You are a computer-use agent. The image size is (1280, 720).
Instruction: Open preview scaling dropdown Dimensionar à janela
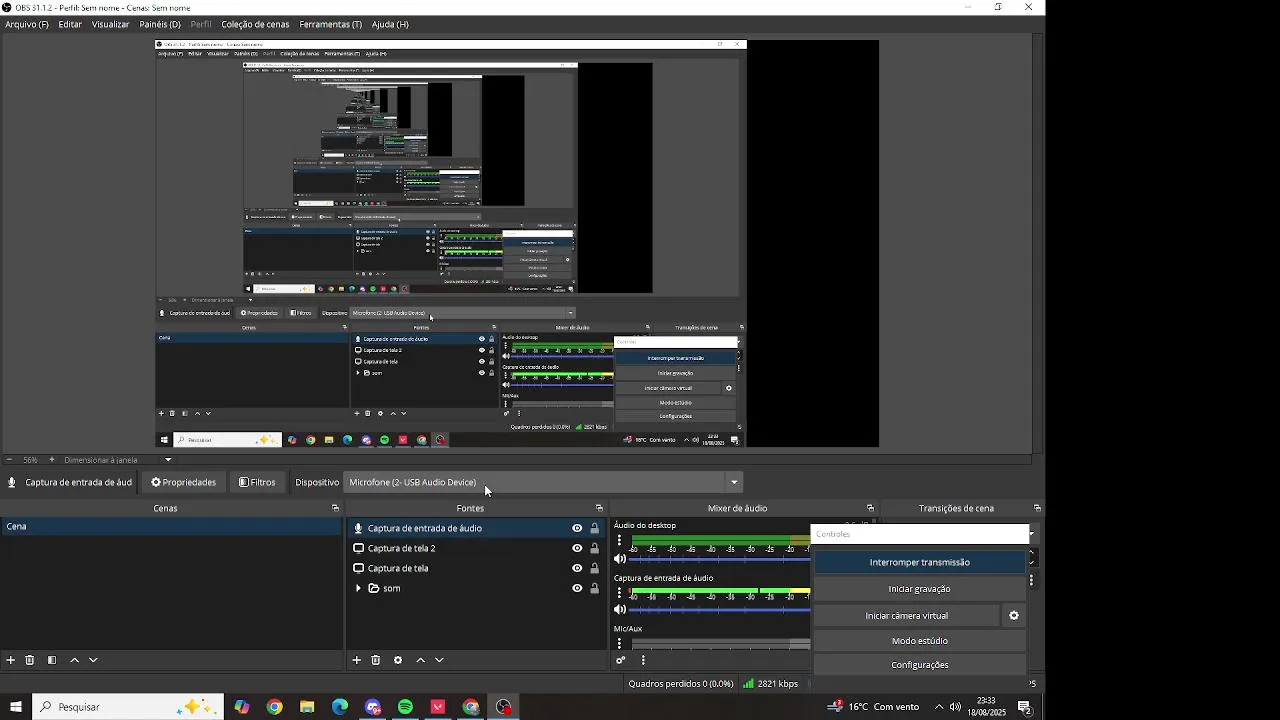(118, 460)
